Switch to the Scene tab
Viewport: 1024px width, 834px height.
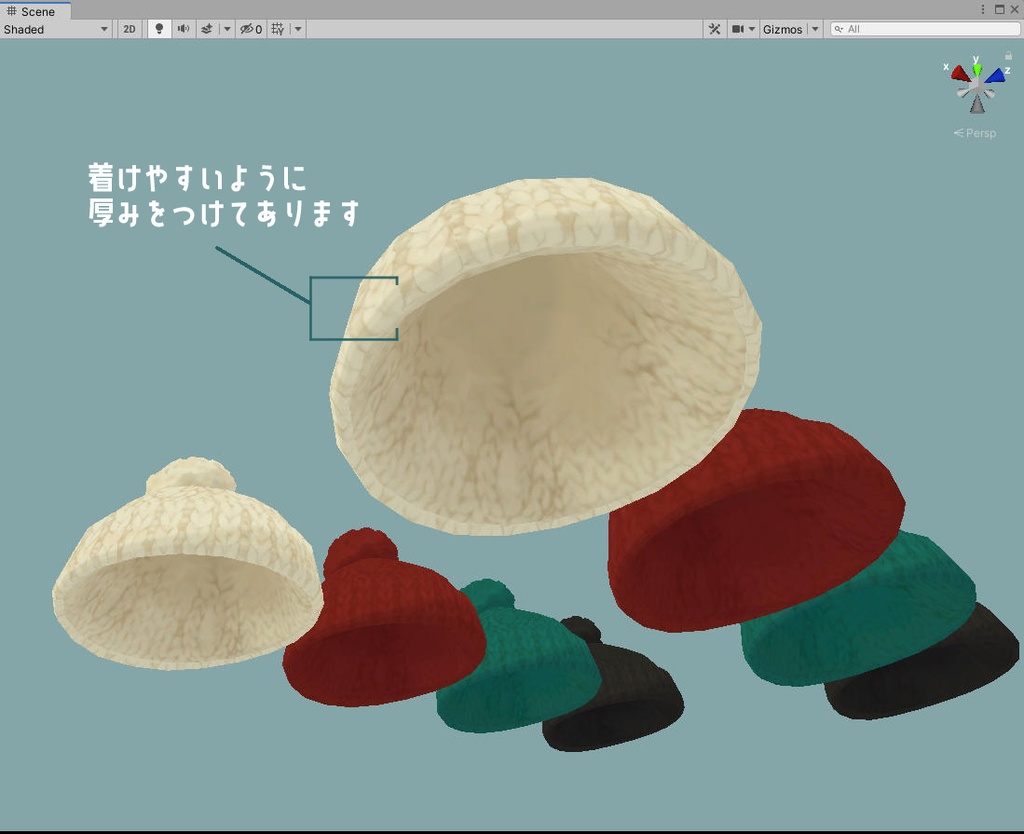coord(37,10)
